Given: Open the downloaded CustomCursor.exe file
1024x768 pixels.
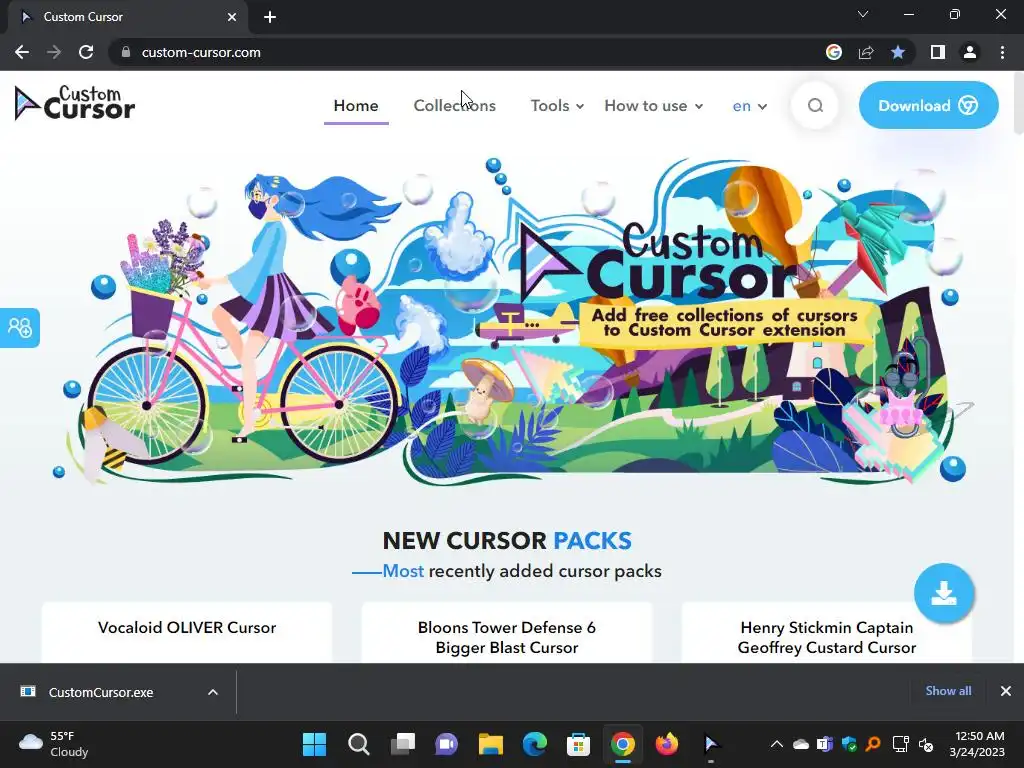Looking at the screenshot, I should 101,692.
